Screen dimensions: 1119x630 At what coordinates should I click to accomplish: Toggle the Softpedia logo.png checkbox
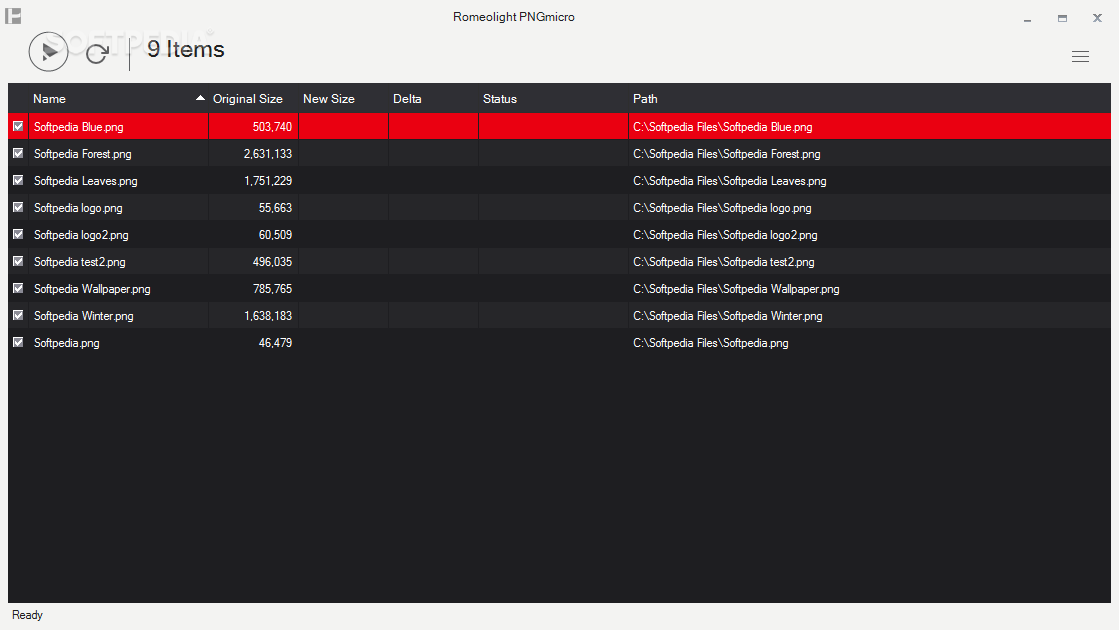tap(18, 208)
